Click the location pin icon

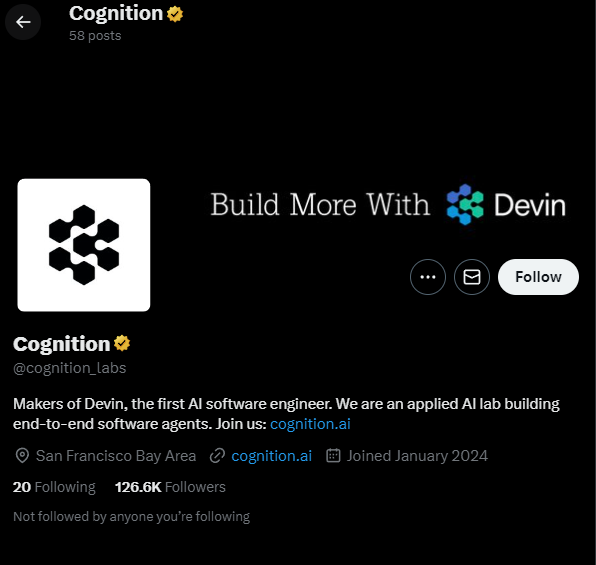[x=22, y=455]
